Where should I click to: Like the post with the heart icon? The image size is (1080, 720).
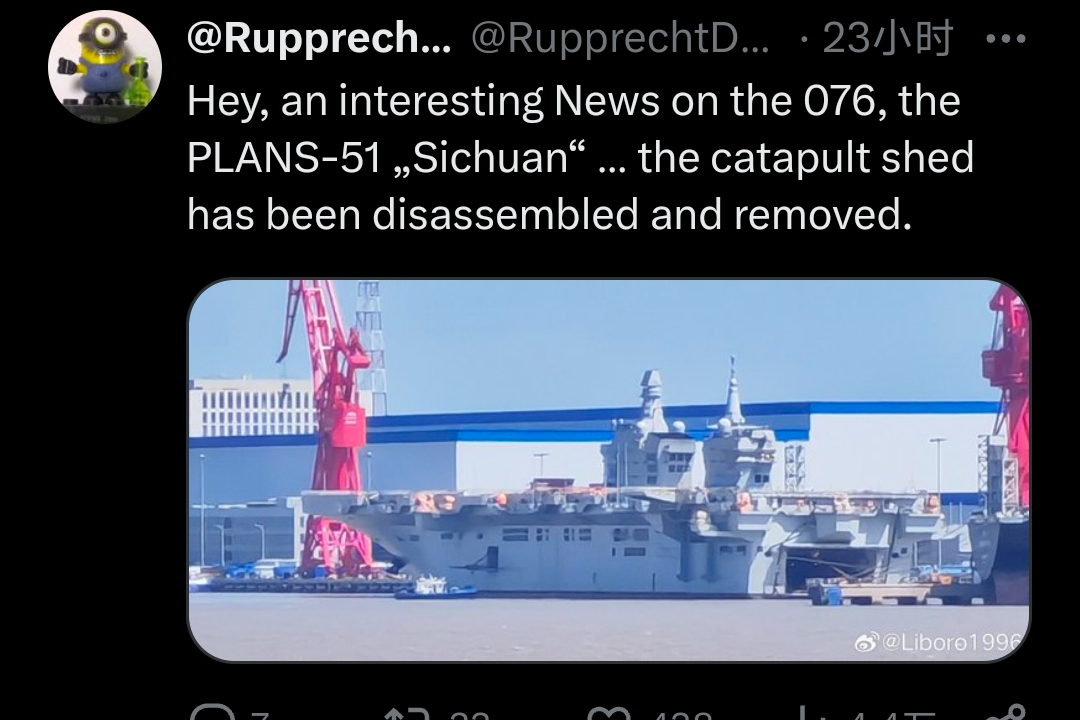pos(609,713)
